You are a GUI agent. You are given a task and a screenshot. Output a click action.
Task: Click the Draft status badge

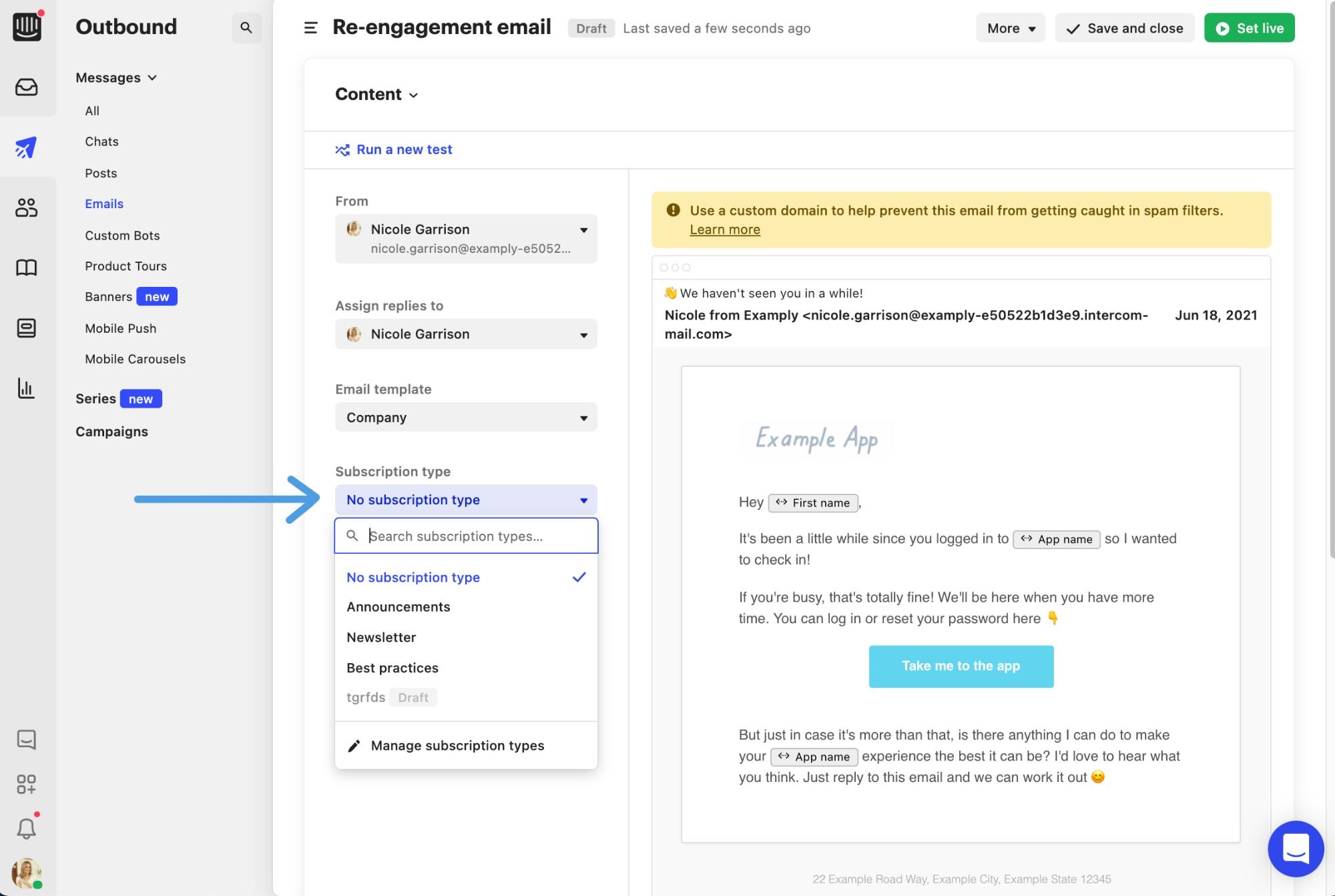click(x=591, y=28)
